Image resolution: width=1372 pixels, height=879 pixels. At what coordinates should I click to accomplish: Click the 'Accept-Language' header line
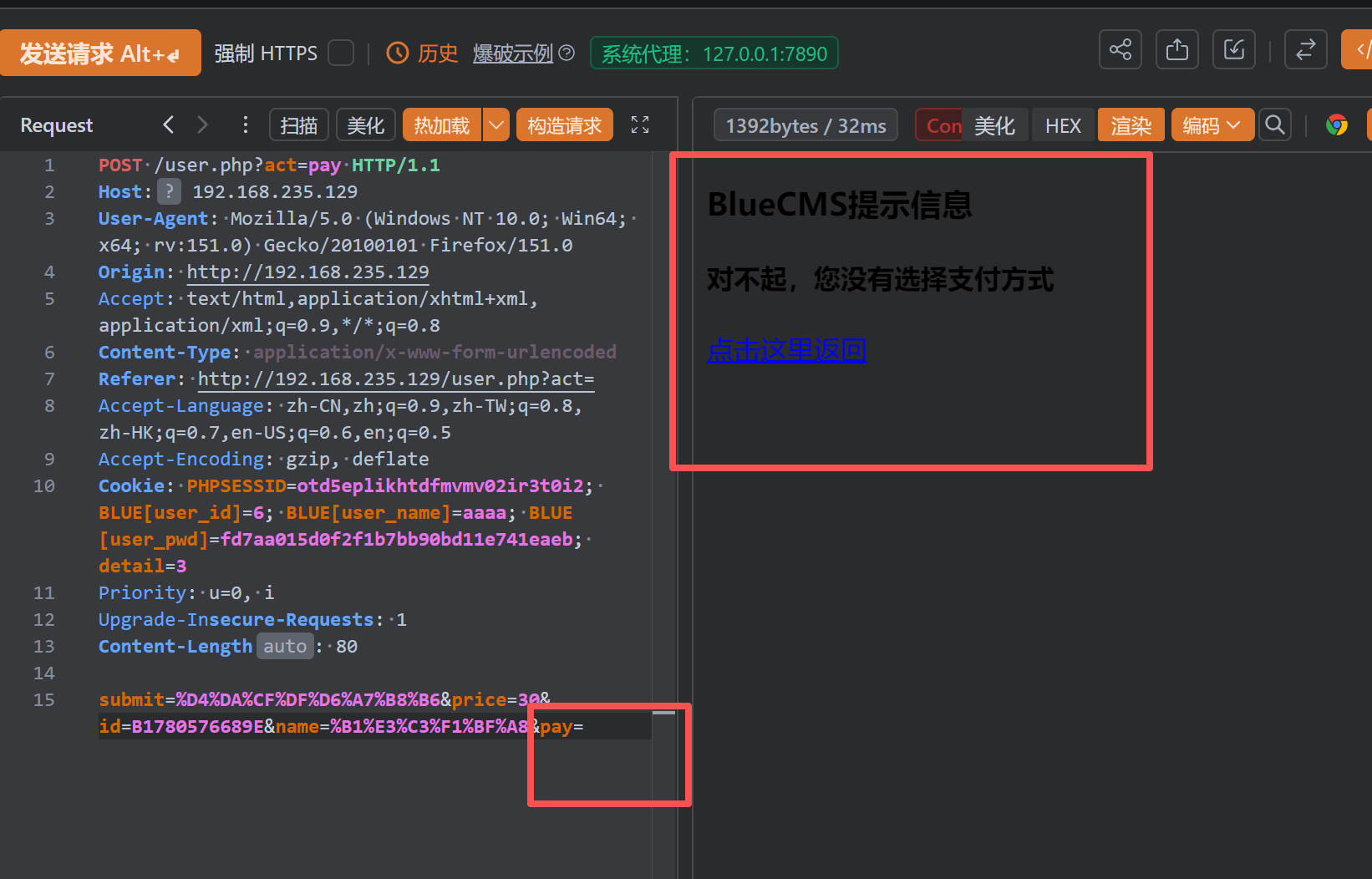[x=340, y=406]
